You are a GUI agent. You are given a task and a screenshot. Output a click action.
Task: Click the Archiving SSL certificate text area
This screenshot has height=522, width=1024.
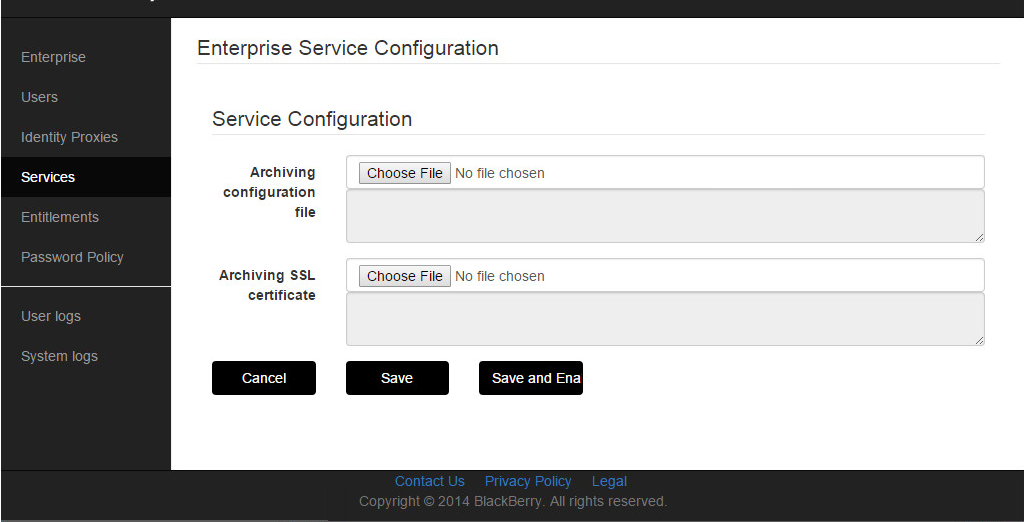664,319
